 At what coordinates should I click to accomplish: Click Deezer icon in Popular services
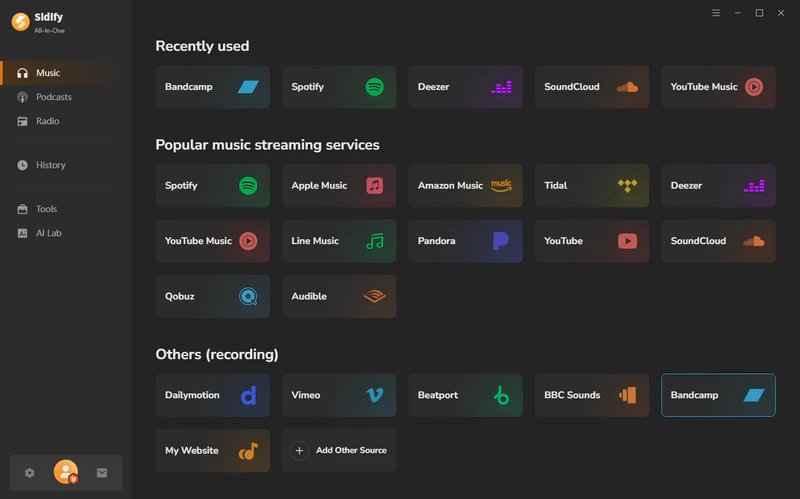(x=754, y=186)
